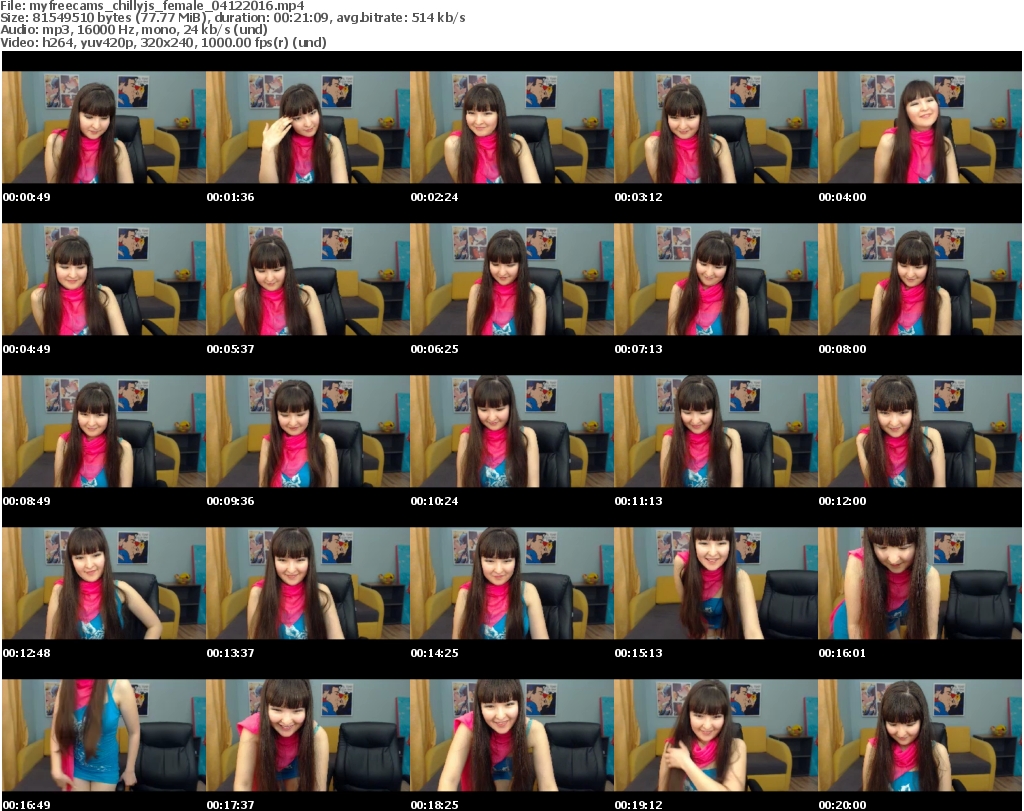This screenshot has width=1024, height=811.
Task: Click the 00:02:24 timestamp label
Action: point(434,197)
